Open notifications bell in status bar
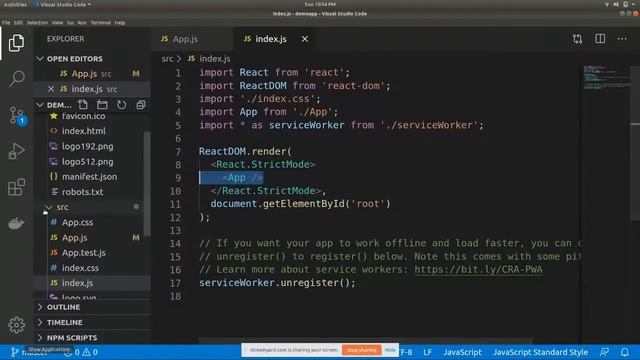 click(x=624, y=352)
